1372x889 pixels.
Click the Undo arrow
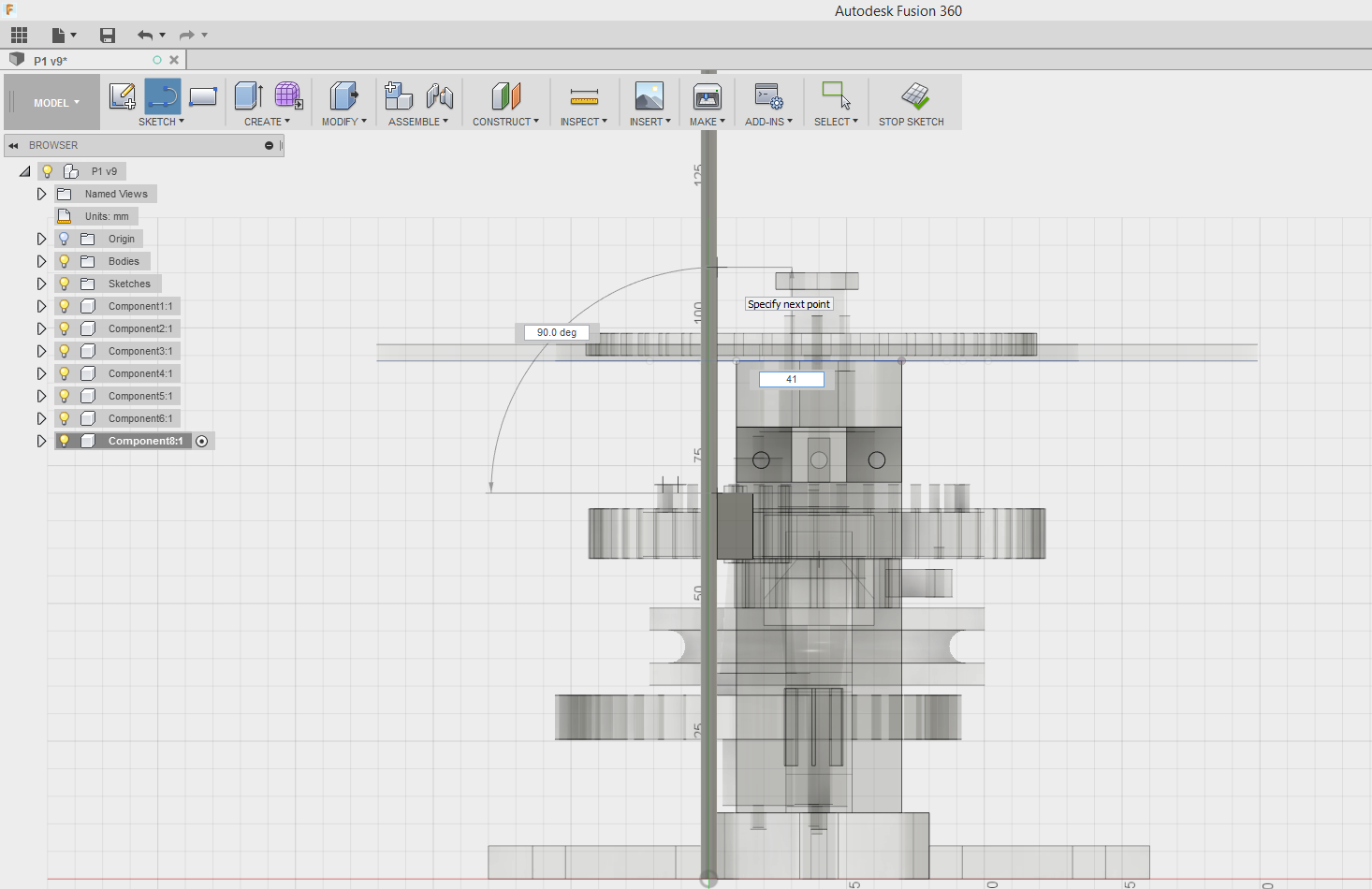pyautogui.click(x=145, y=36)
